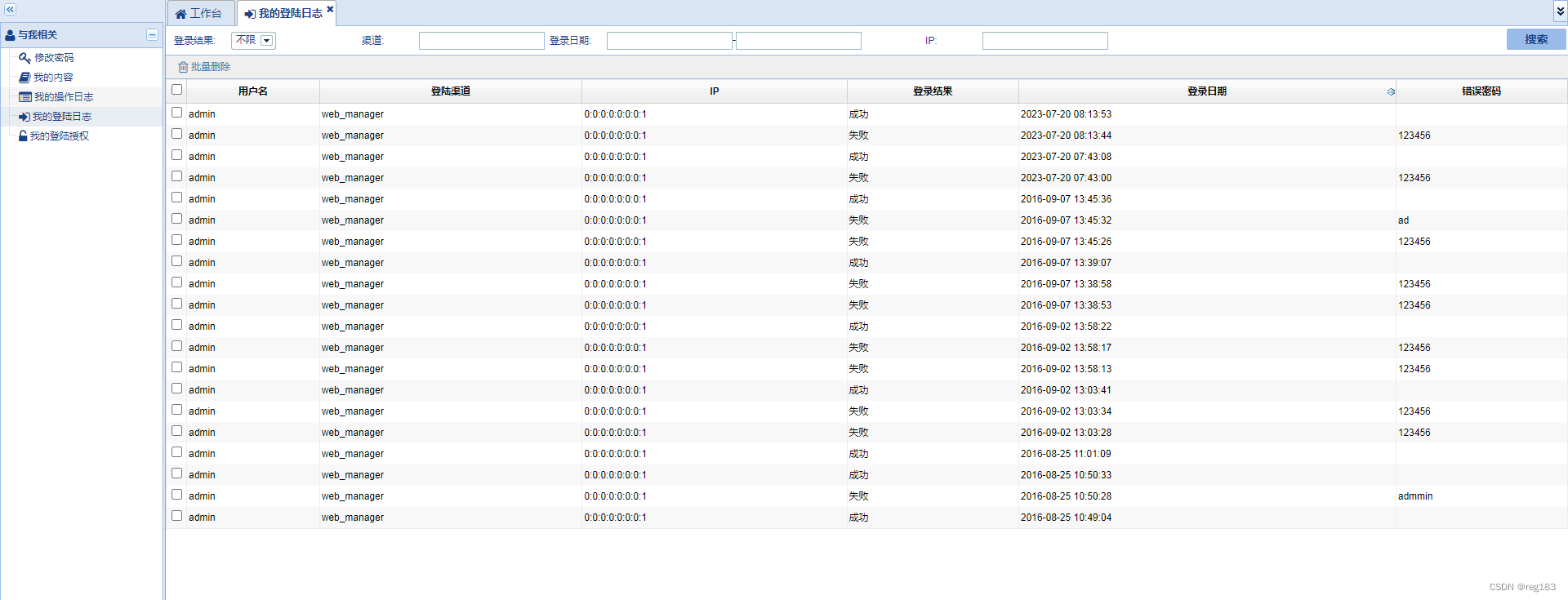Open 我的内容 in the sidebar
1568x600 pixels.
53,78
